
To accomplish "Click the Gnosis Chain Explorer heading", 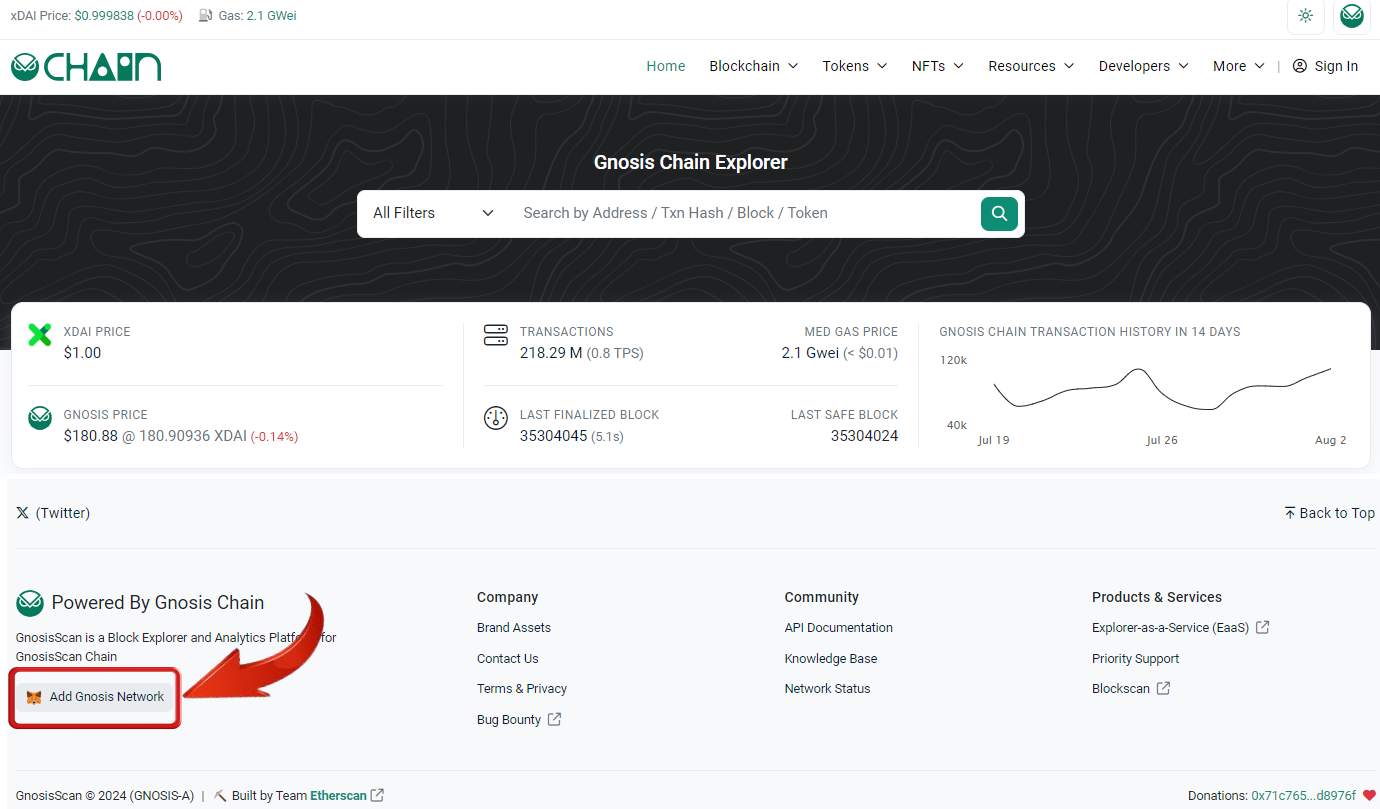I will tap(691, 162).
